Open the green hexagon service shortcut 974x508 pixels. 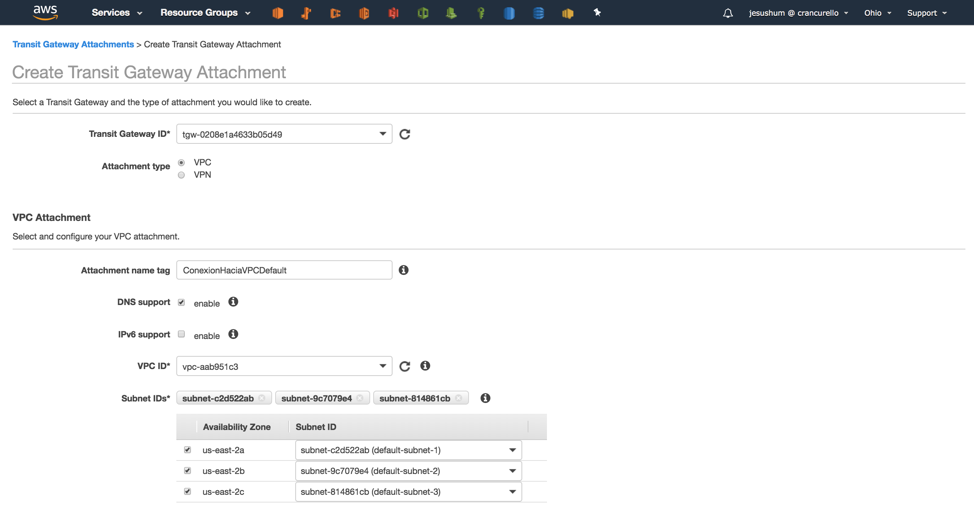click(x=422, y=12)
